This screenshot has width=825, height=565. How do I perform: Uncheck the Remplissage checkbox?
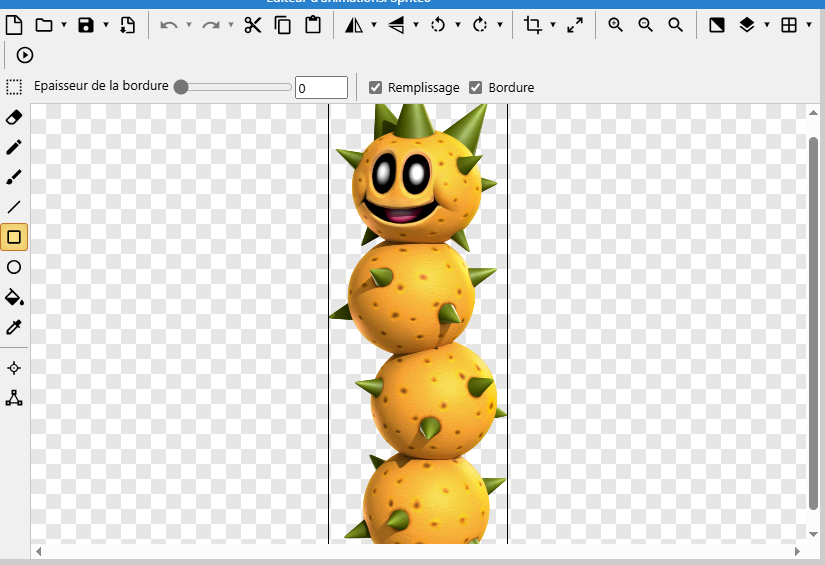375,87
